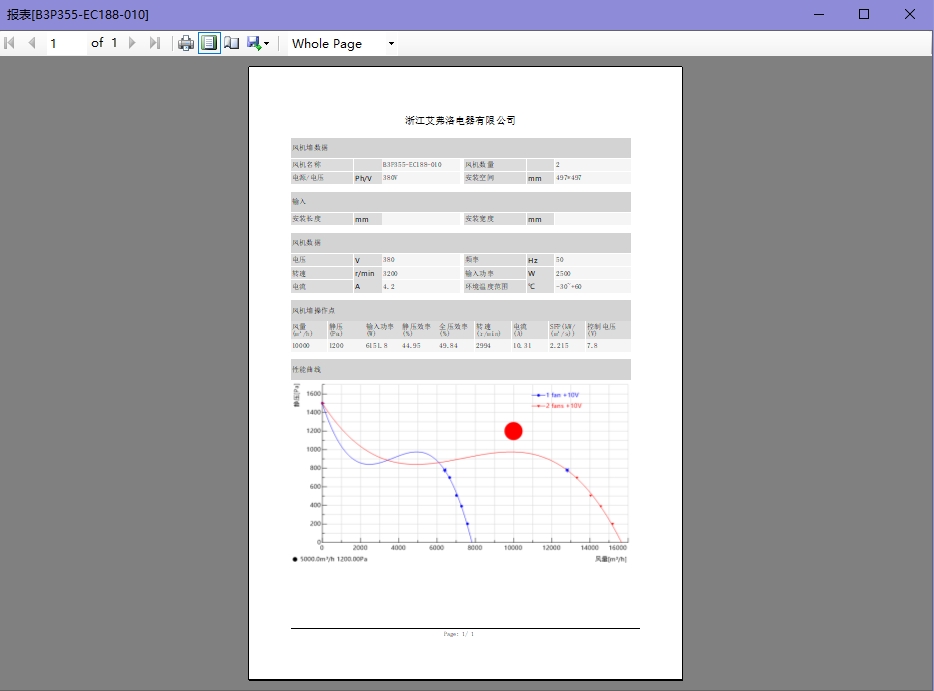Click the 风机数量 label in the report
Viewport: 934px width, 691px height.
[480, 164]
